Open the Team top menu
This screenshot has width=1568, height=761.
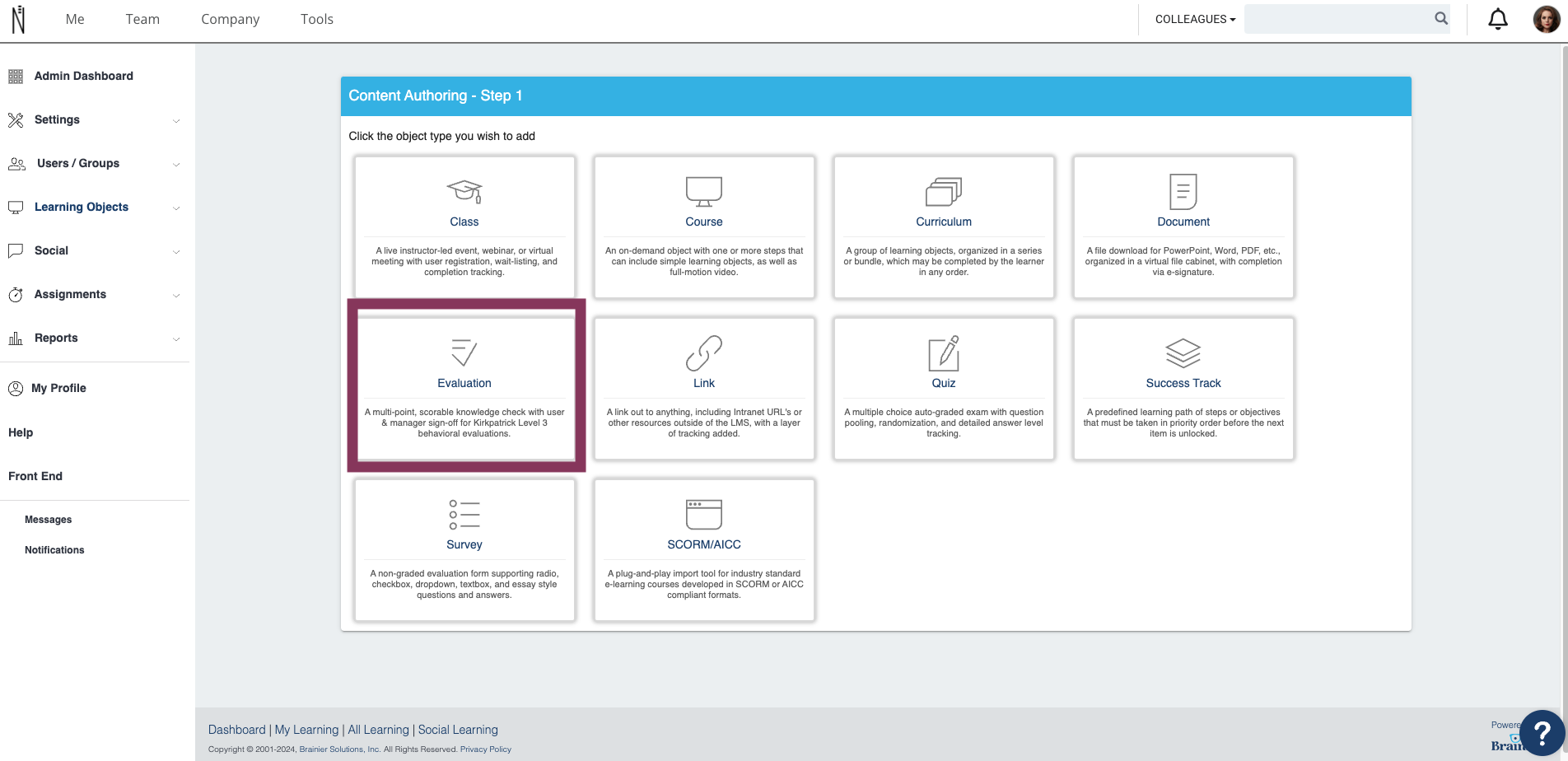pyautogui.click(x=142, y=19)
